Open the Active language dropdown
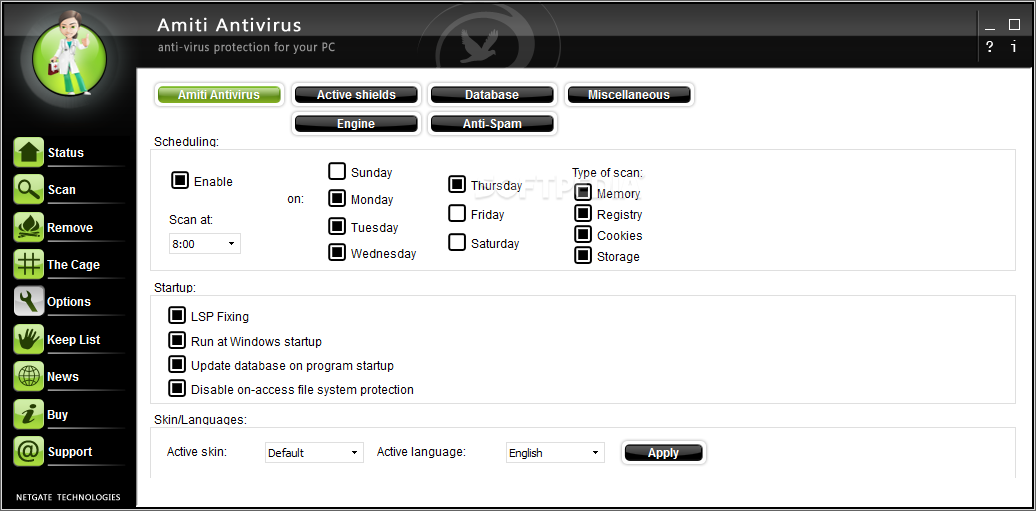1036x511 pixels. tap(555, 453)
